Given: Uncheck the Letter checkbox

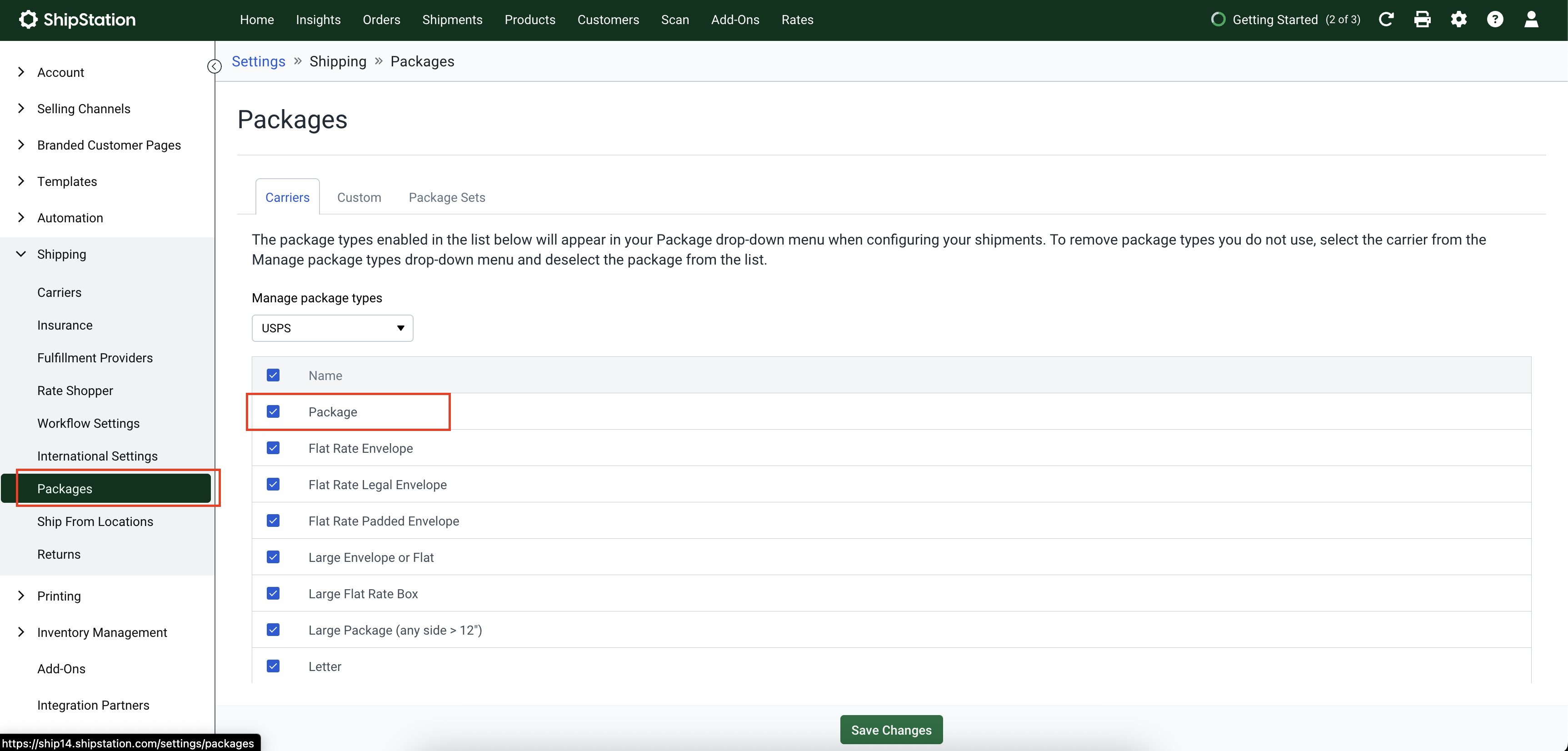Looking at the screenshot, I should tap(273, 666).
